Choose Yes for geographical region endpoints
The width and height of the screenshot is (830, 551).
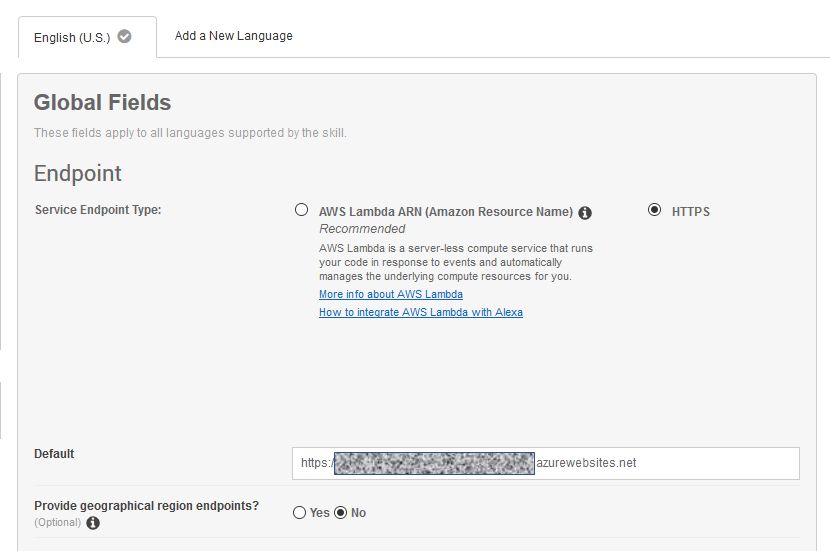[x=299, y=513]
